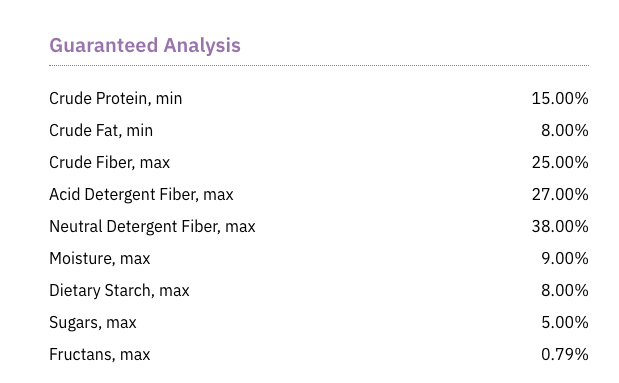Click the 27.00% value
619x383 pixels.
tap(560, 194)
